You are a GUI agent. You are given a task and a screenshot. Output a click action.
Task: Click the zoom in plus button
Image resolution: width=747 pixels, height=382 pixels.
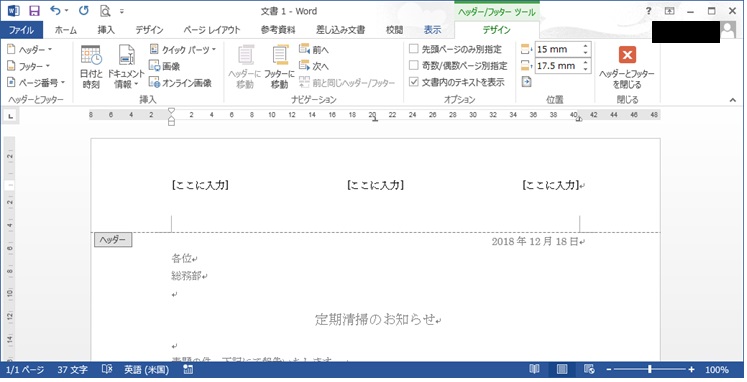point(691,370)
